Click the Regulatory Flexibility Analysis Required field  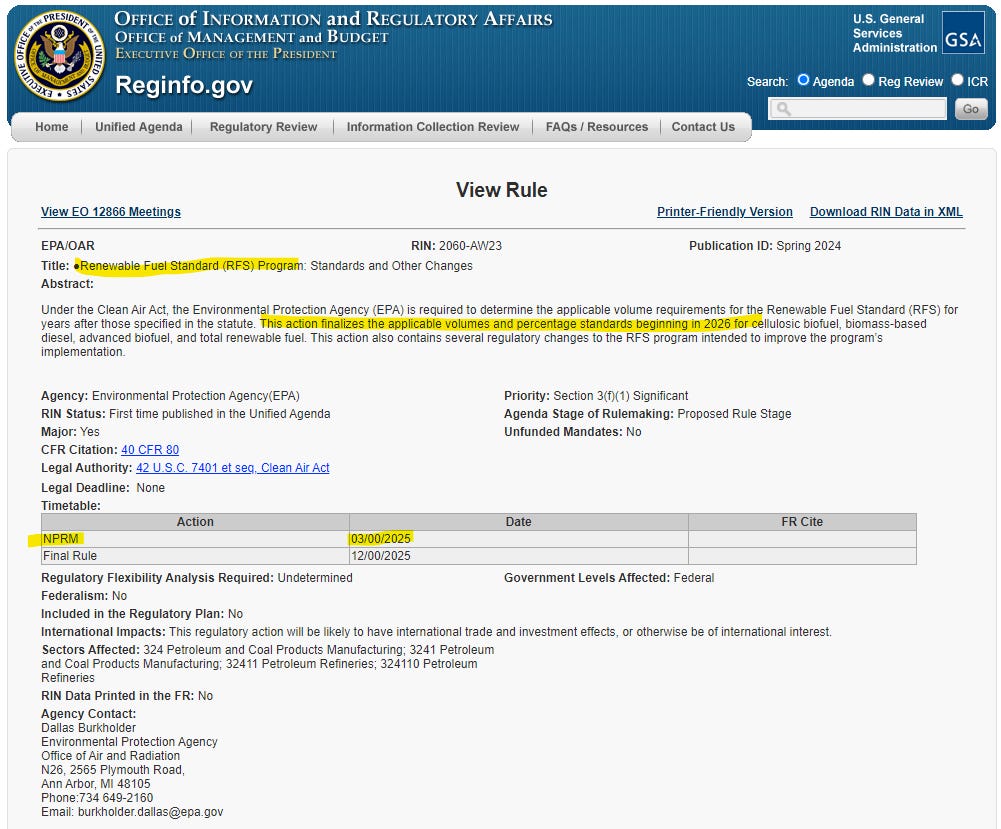point(197,578)
